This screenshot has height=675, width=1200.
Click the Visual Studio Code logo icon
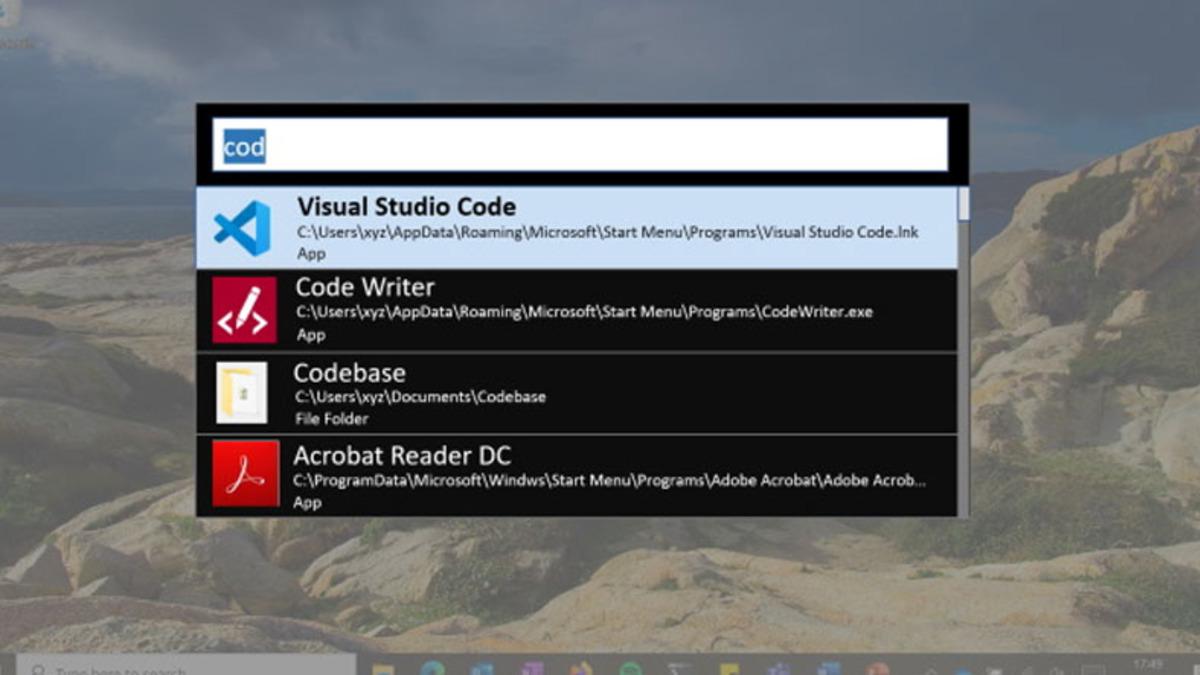tap(242, 228)
